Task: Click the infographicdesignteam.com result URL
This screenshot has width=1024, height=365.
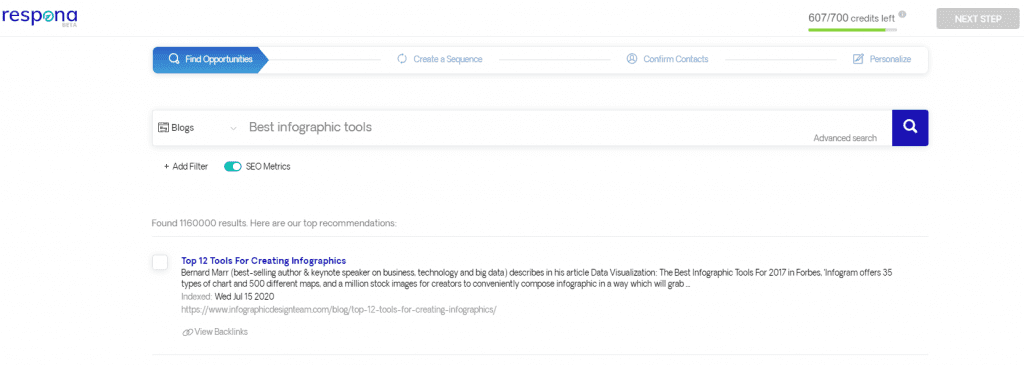Action: 339,309
